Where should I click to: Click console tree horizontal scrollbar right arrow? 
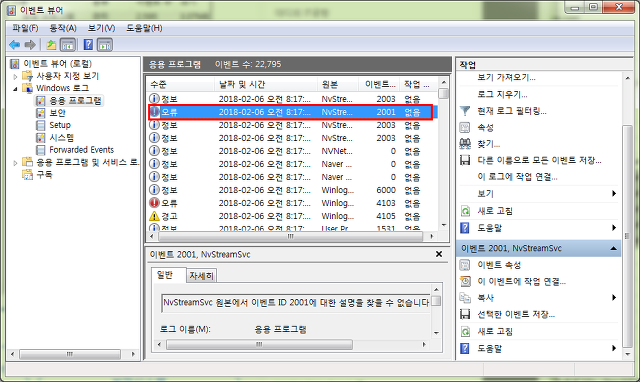133,354
